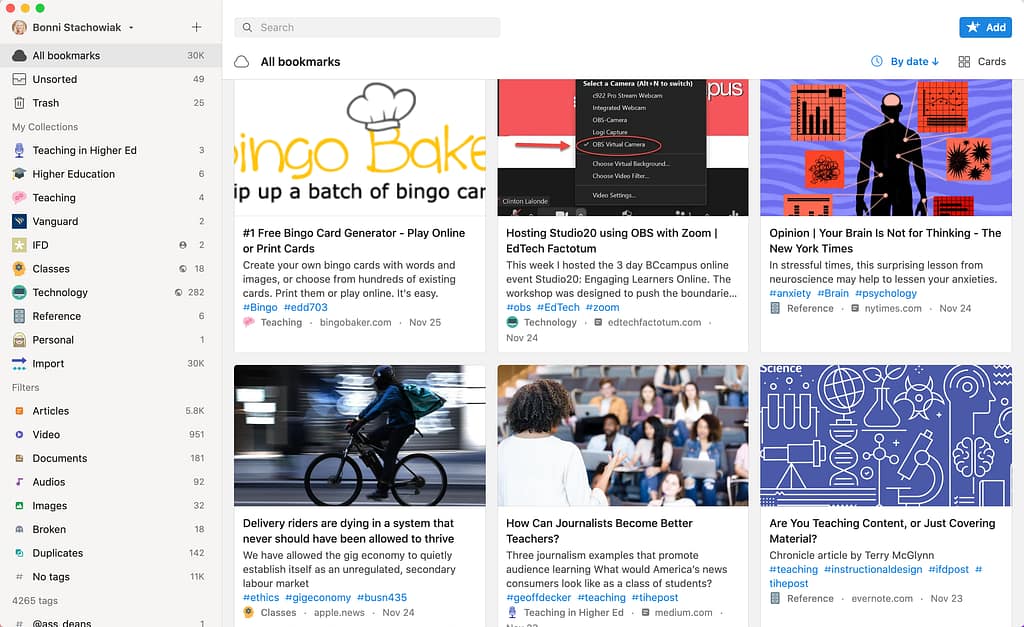1024x627 pixels.
Task: Click the cloud icon beside All bookmarks heading
Action: click(241, 62)
